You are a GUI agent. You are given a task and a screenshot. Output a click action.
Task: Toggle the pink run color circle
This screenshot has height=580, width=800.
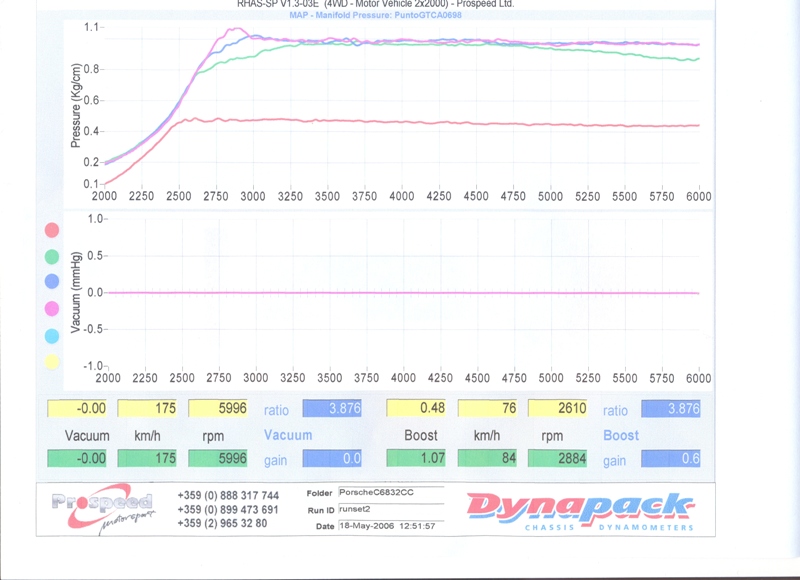pyautogui.click(x=52, y=310)
